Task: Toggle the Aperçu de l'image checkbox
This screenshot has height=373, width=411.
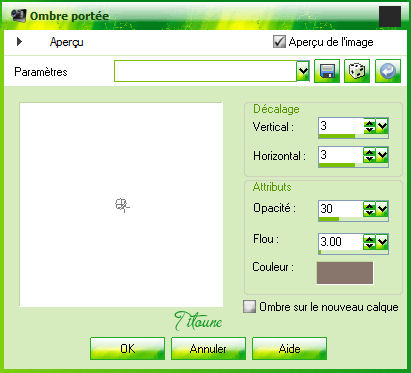Action: pyautogui.click(x=279, y=42)
